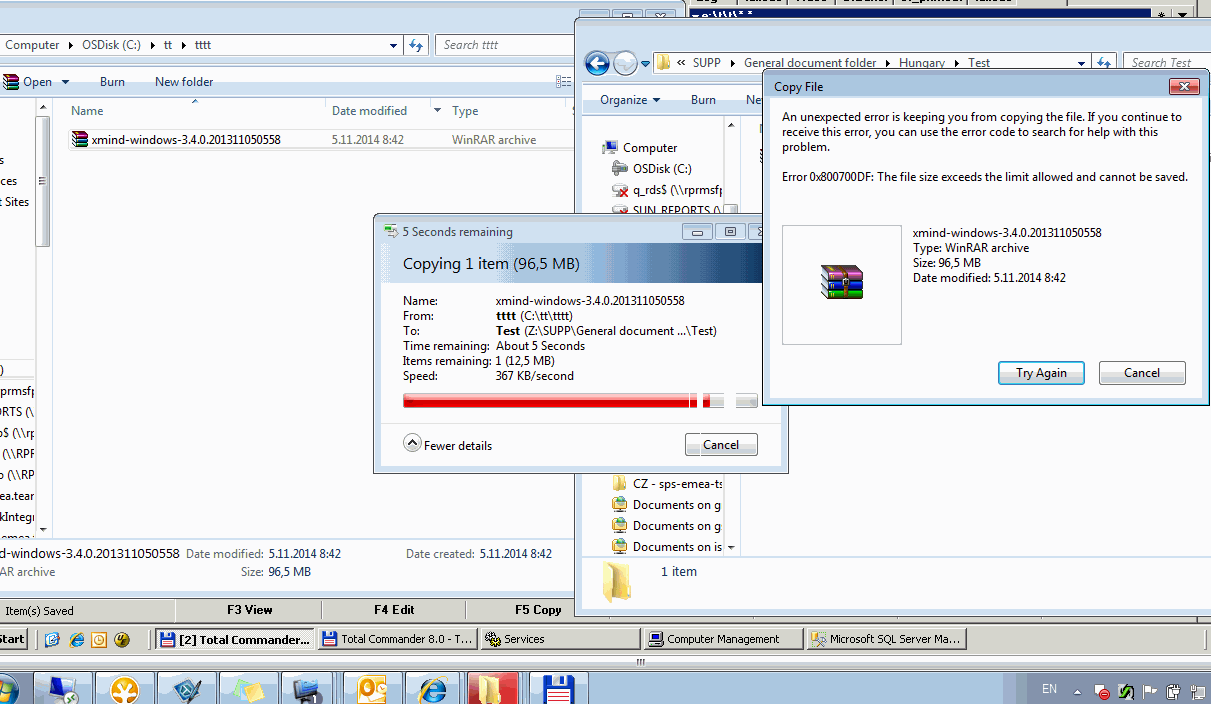Viewport: 1211px width, 704px height.
Task: Click the SUPP breadcrumb in address bar
Action: click(706, 63)
